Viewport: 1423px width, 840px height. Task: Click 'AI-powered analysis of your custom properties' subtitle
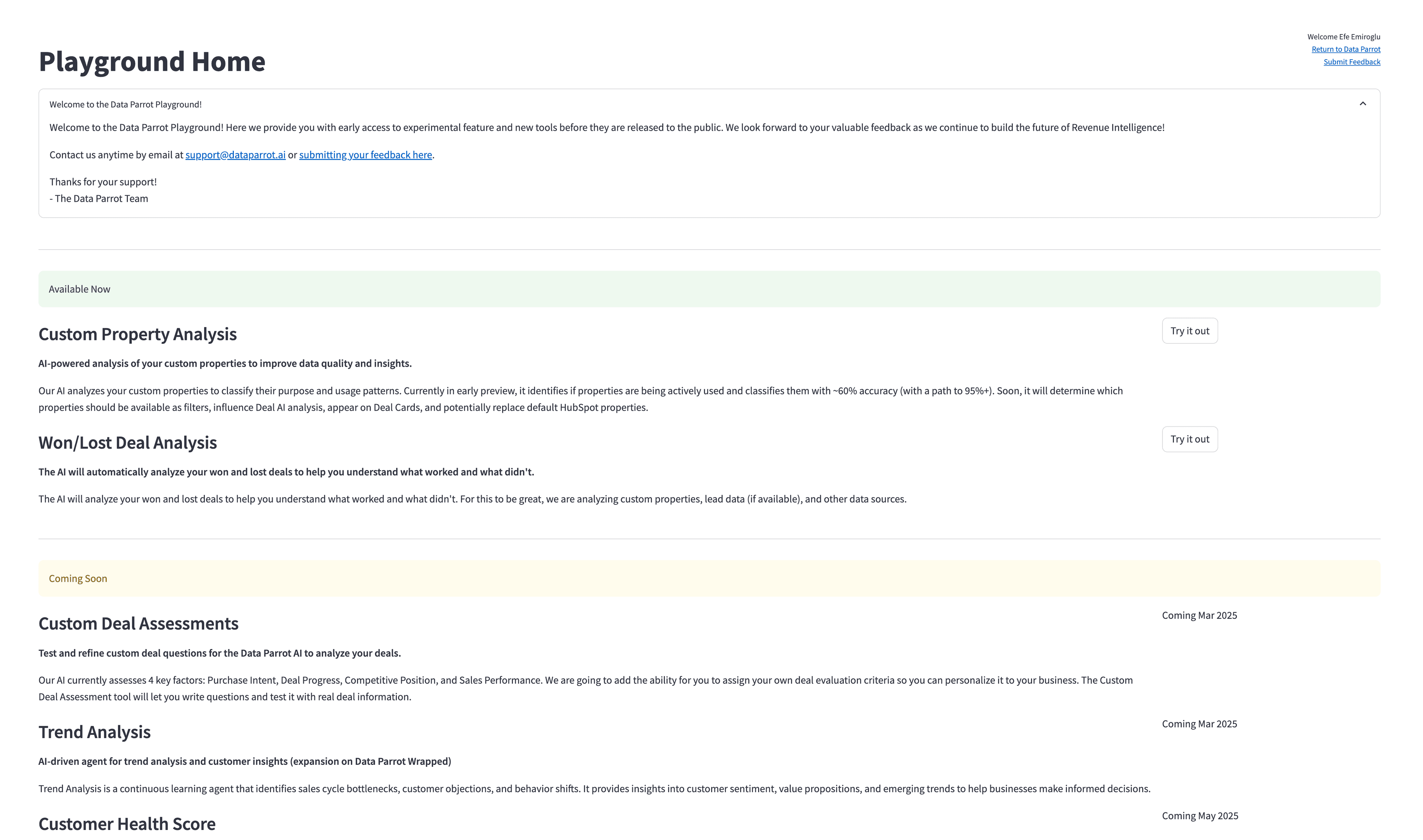(x=225, y=363)
